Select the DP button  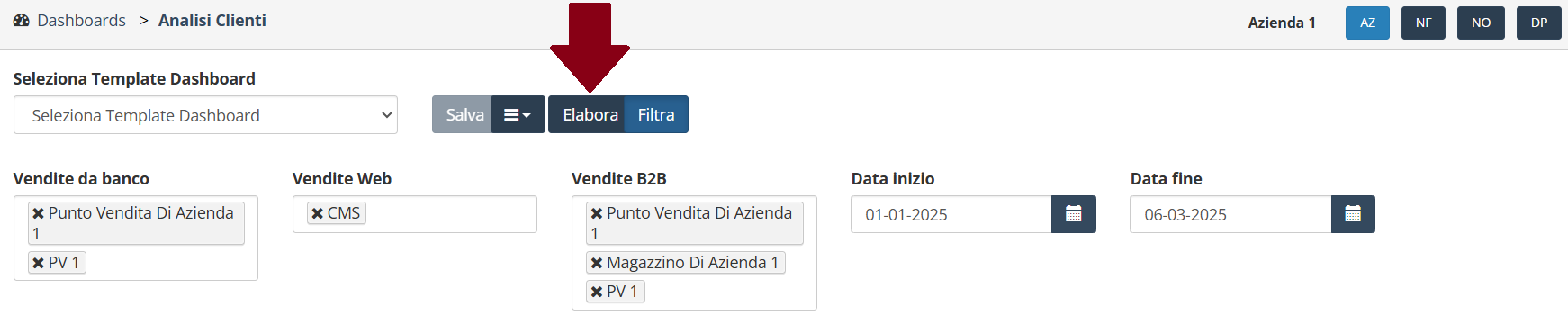[1539, 22]
